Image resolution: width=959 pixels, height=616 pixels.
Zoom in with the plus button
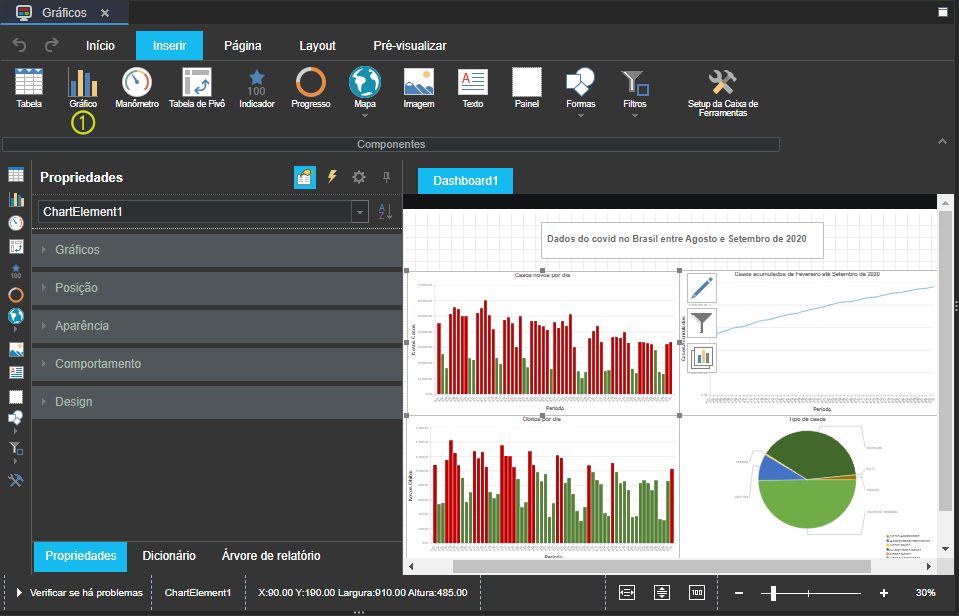pyautogui.click(x=884, y=593)
